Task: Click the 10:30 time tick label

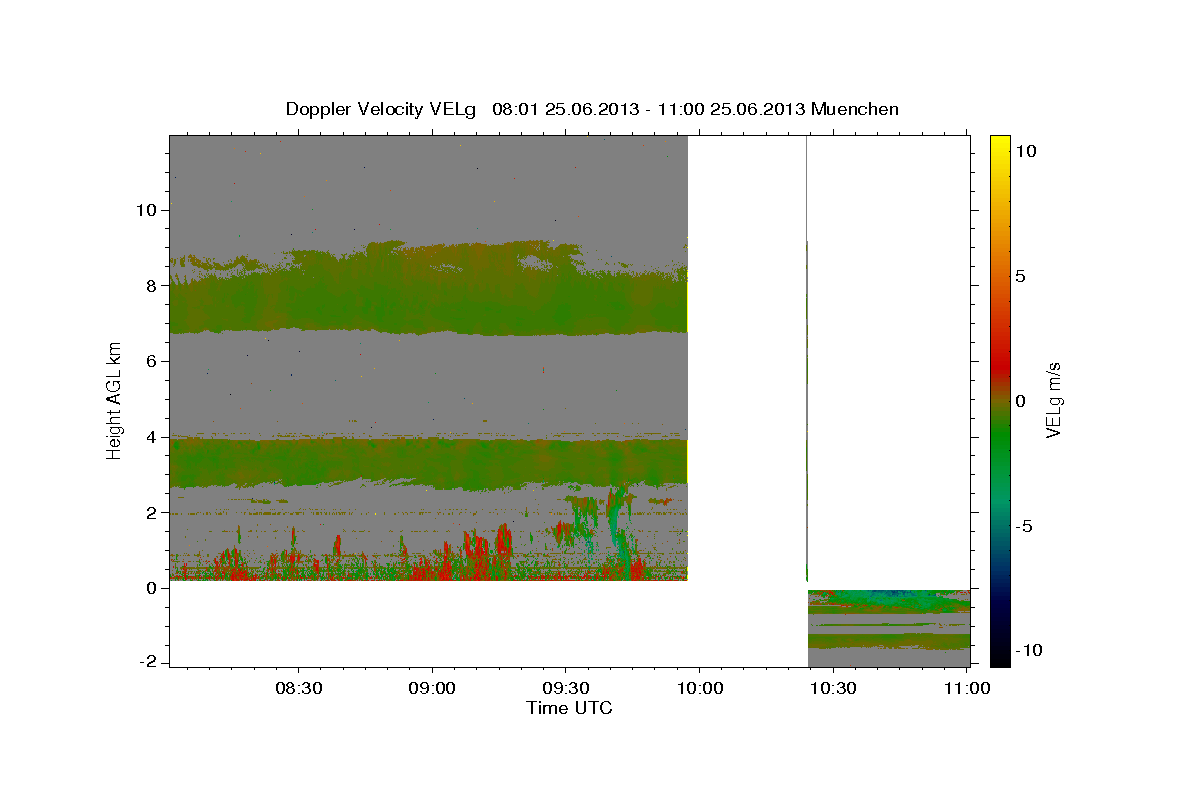Action: point(831,688)
